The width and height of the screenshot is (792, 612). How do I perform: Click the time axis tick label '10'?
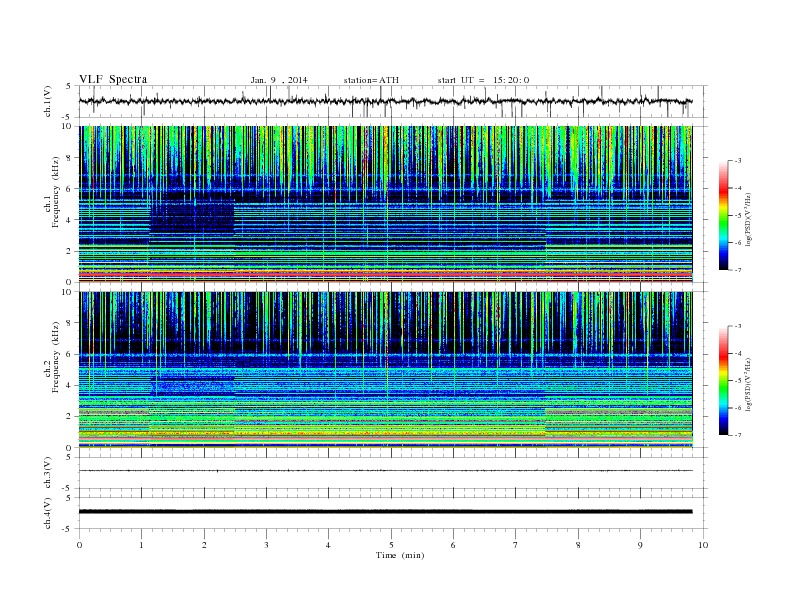pos(703,545)
